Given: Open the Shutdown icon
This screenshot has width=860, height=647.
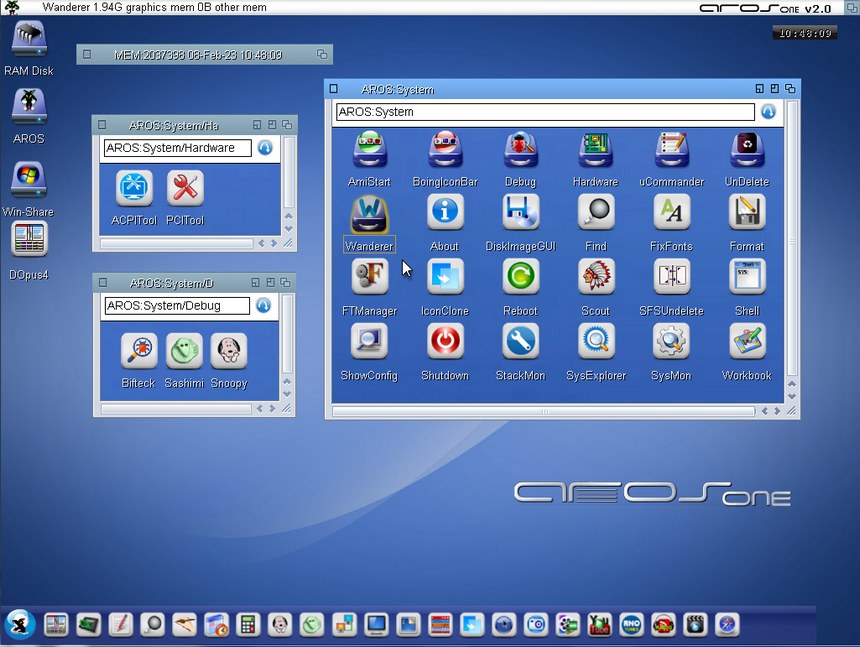Looking at the screenshot, I should 445,342.
